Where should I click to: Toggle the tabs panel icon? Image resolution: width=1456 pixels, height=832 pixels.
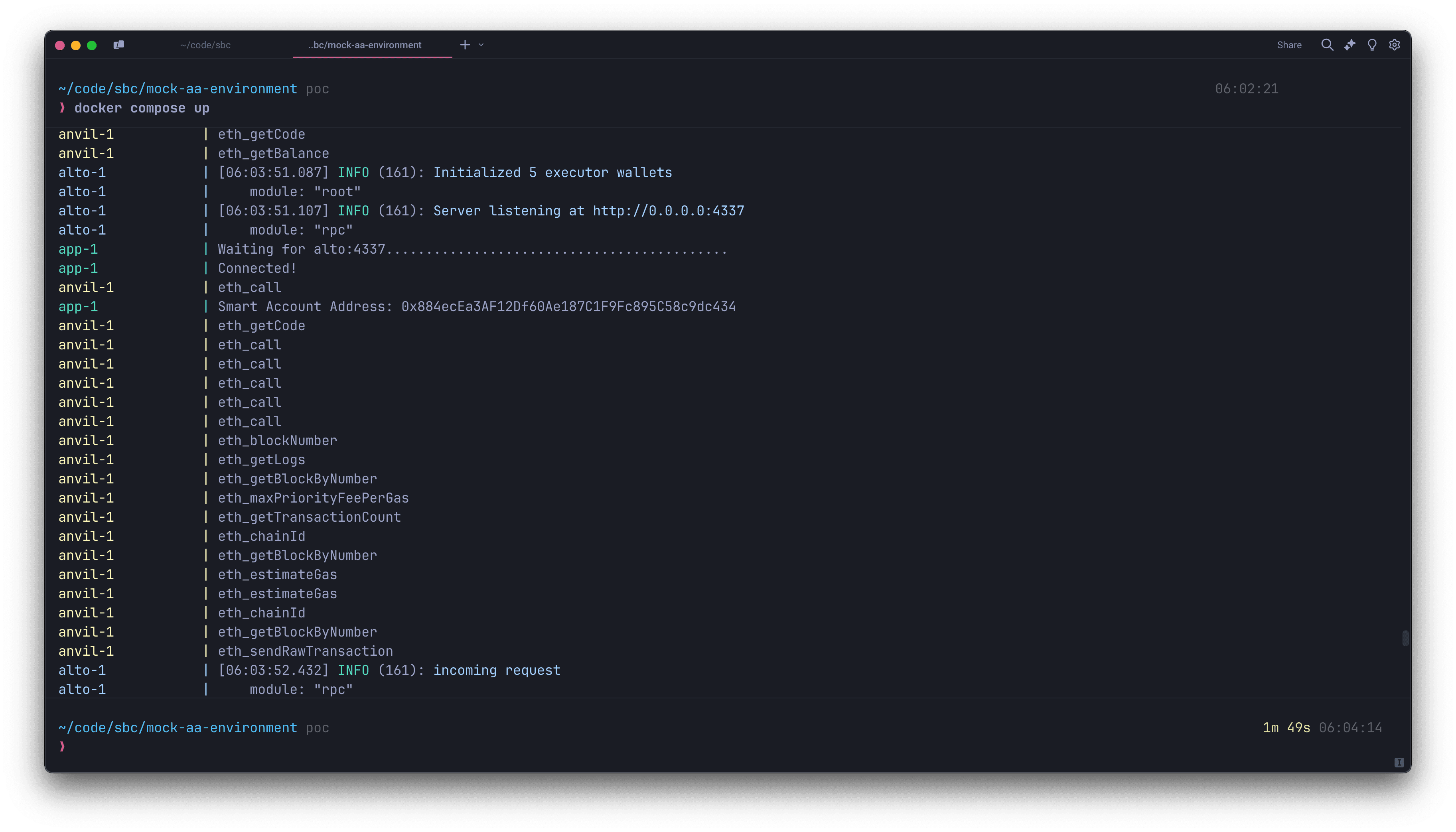pos(119,45)
